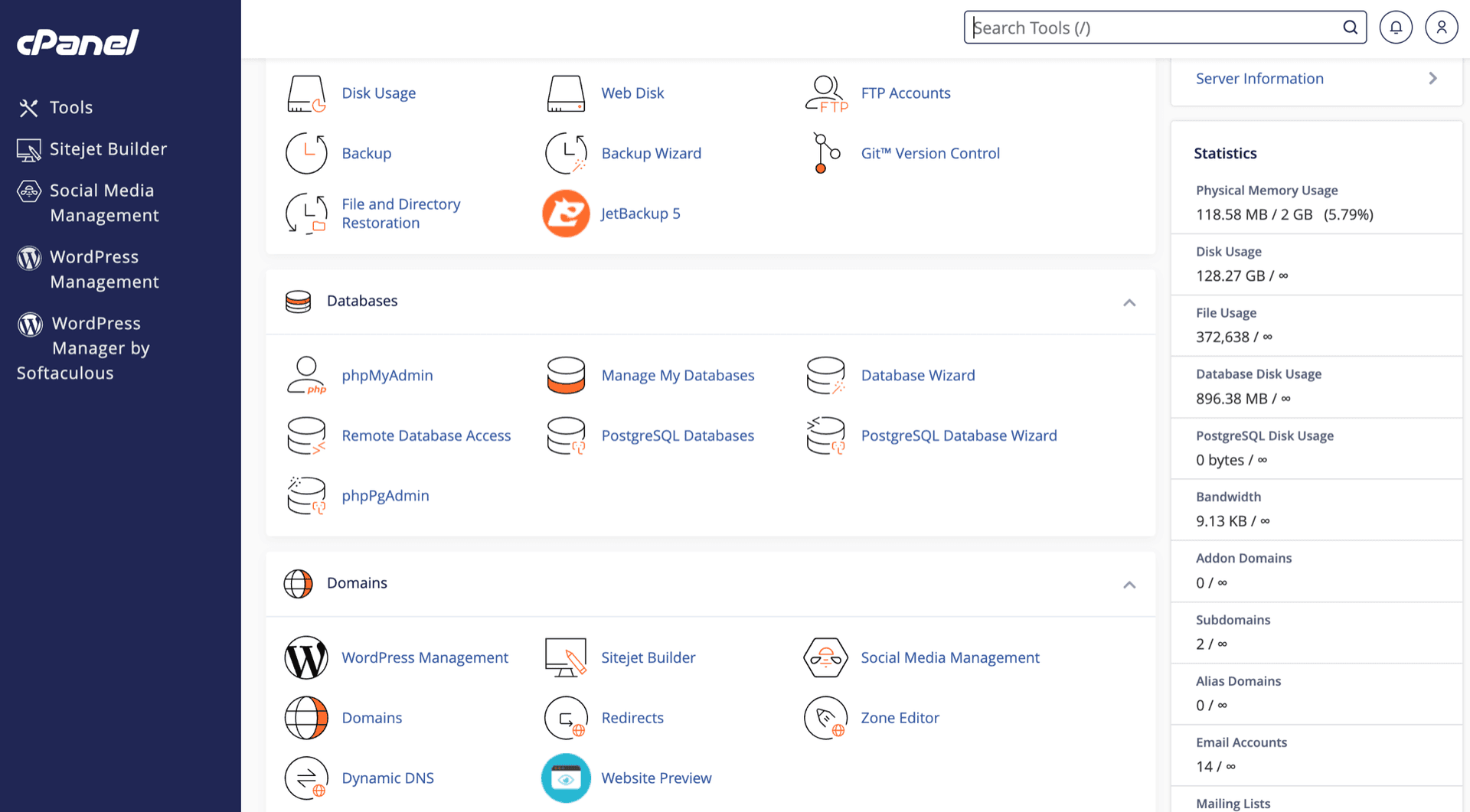1470x812 pixels.
Task: Click the Web Disk drive icon
Action: point(566,93)
